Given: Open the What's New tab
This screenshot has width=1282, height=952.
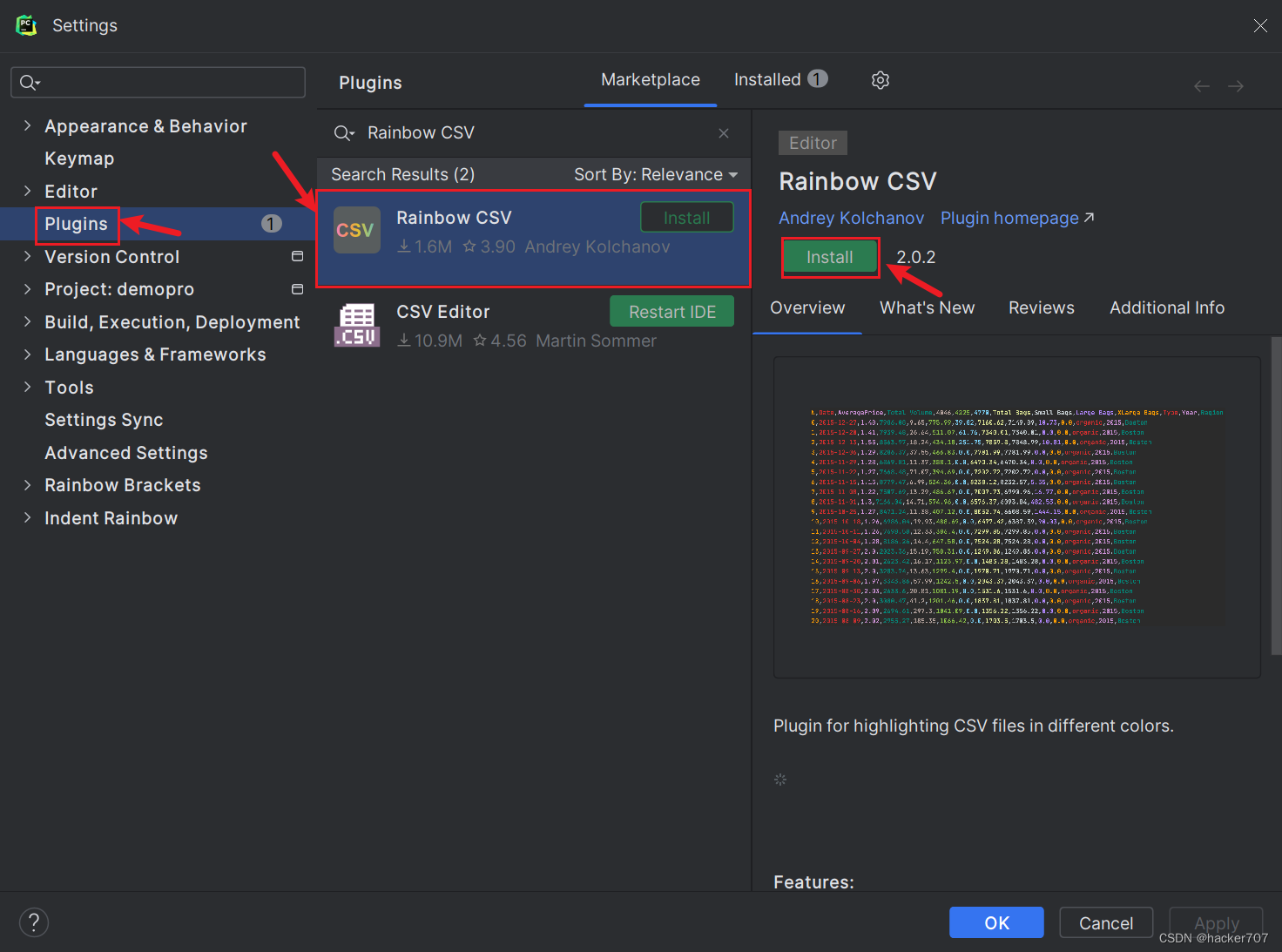Looking at the screenshot, I should click(x=927, y=307).
